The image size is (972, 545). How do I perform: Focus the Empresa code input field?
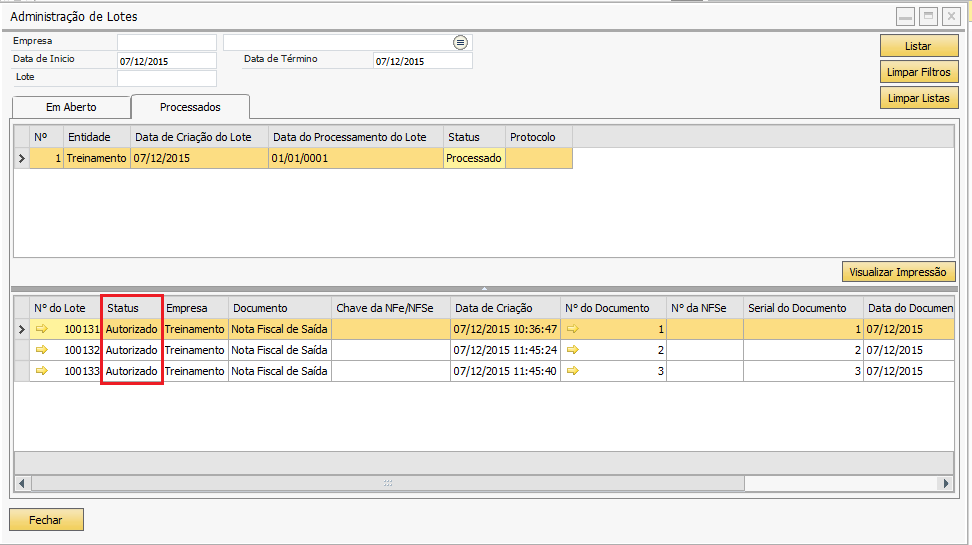(x=167, y=42)
